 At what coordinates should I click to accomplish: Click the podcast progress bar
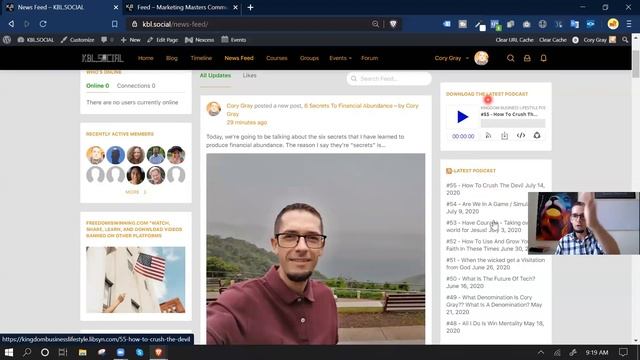pyautogui.click(x=513, y=123)
